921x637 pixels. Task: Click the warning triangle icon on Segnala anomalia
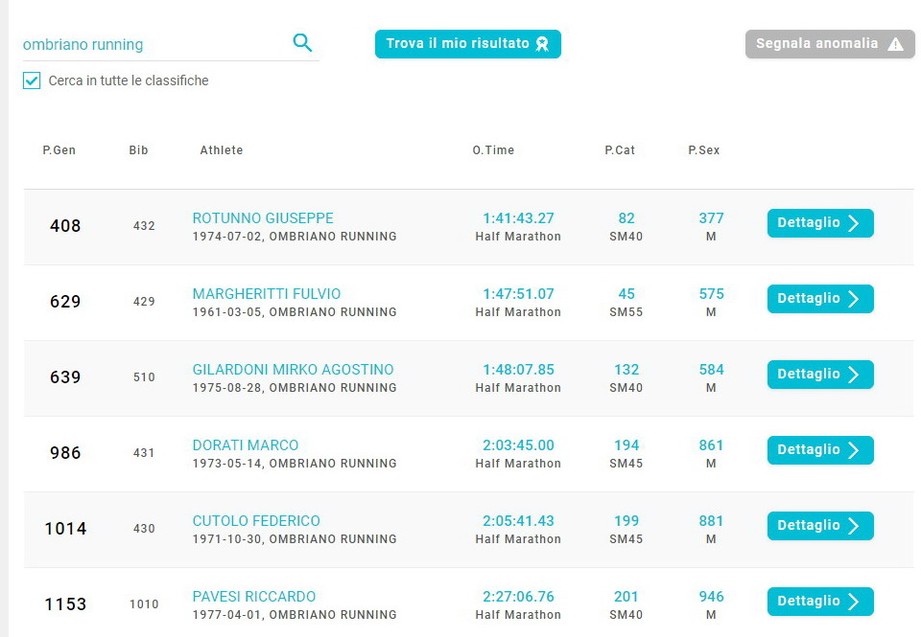pos(895,44)
